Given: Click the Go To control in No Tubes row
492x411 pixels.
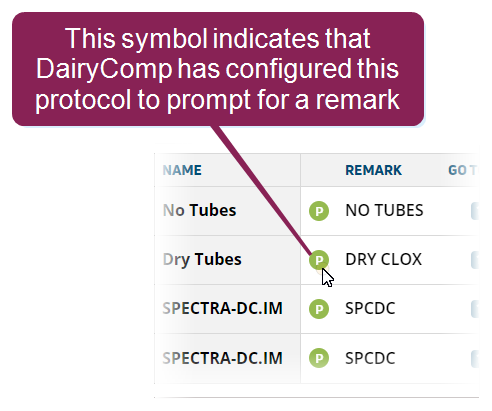Looking at the screenshot, I should [475, 211].
